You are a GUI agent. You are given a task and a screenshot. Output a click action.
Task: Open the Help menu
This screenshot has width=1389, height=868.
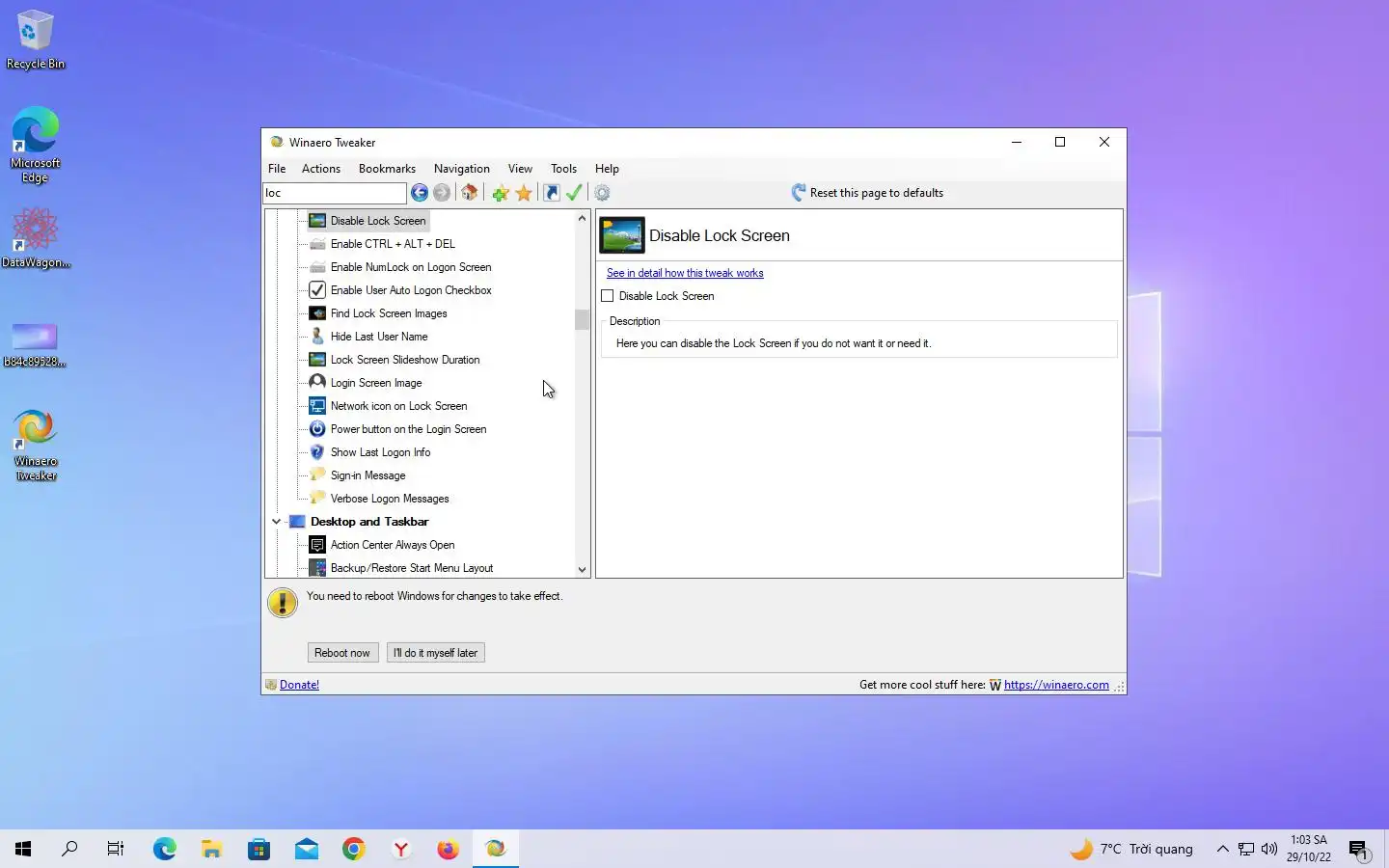tap(607, 169)
